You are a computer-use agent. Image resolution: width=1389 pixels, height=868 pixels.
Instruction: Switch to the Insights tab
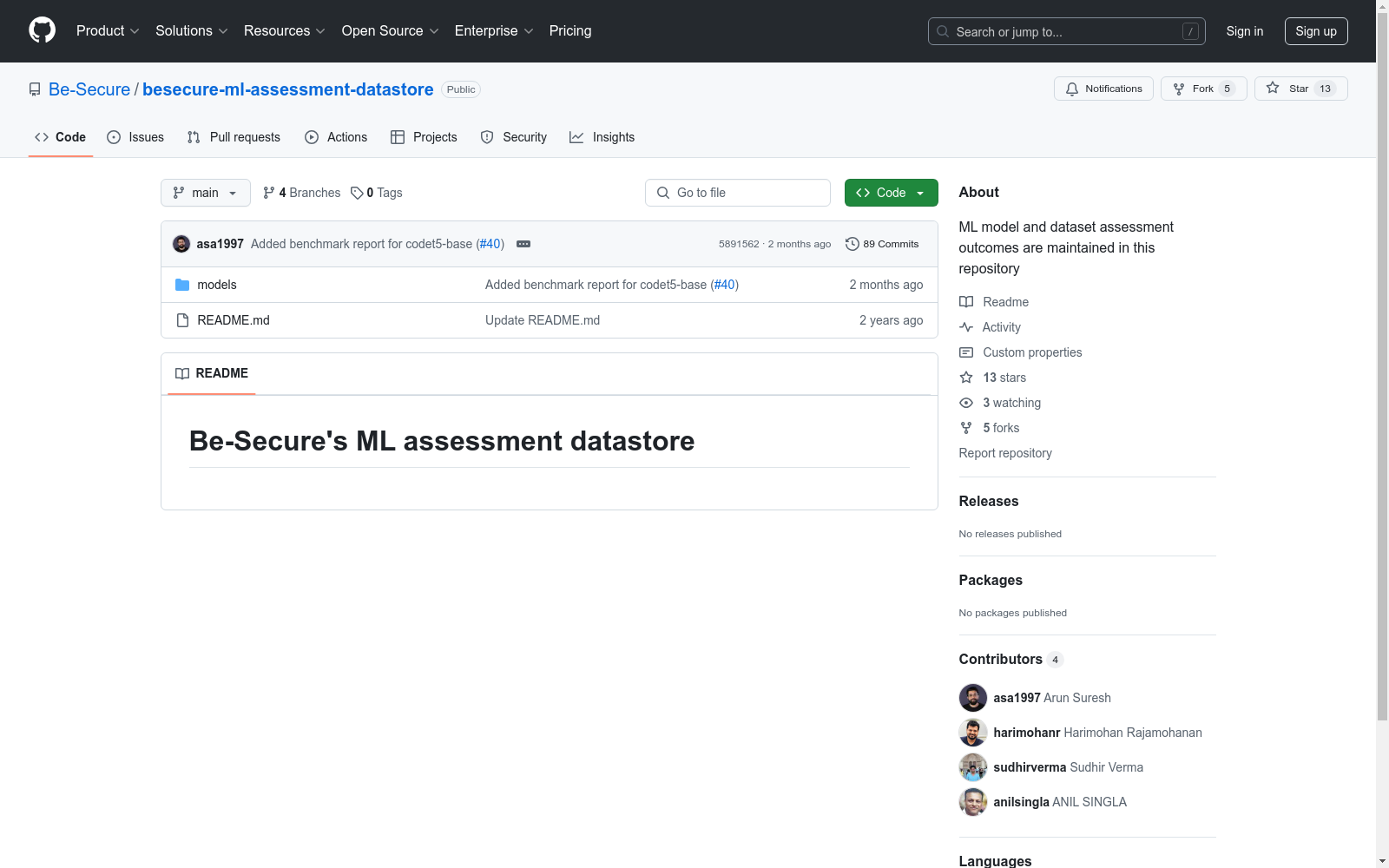602,137
